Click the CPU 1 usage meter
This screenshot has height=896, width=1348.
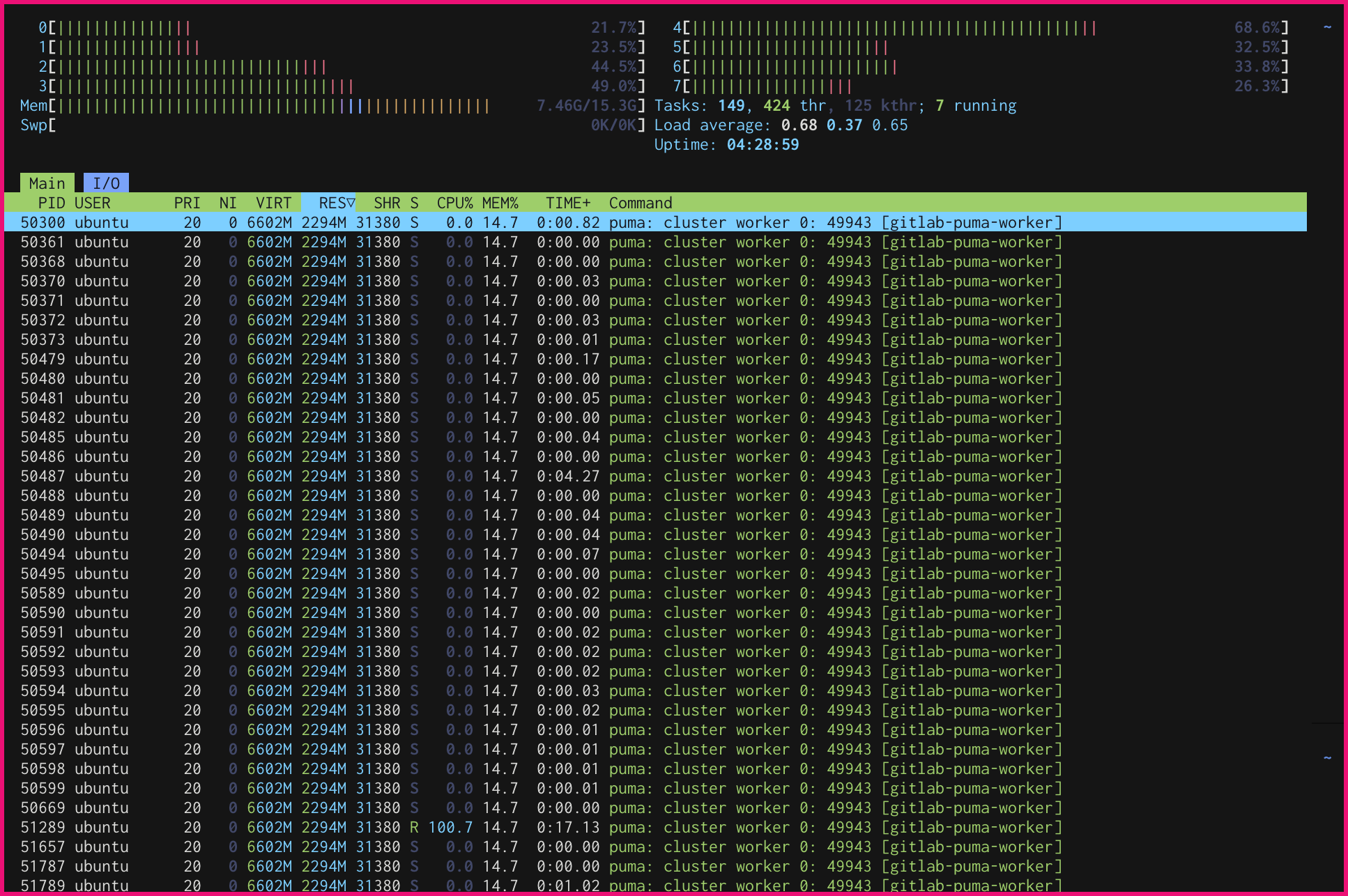342,47
